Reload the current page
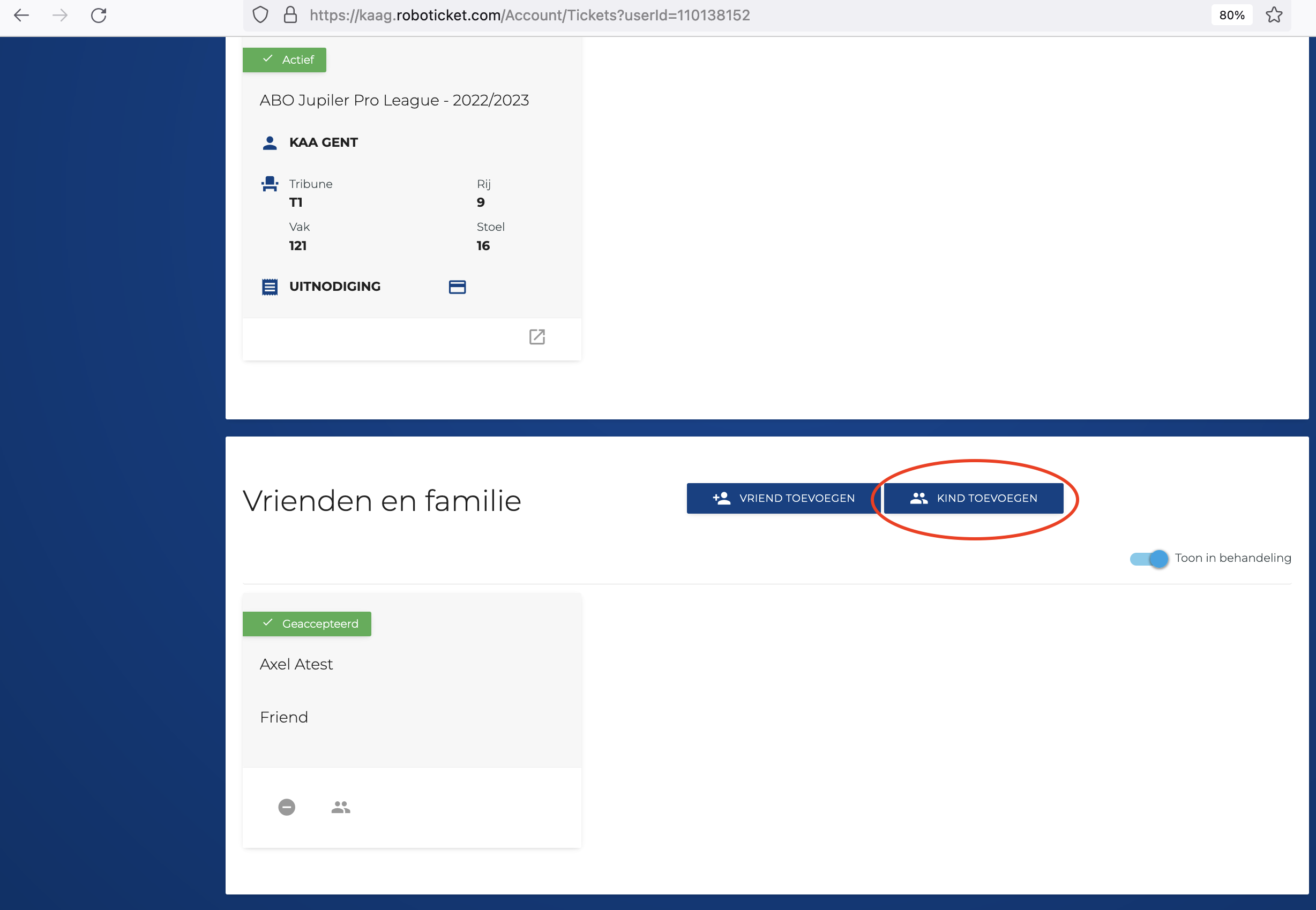Screen dimensions: 1316x910 click(99, 16)
